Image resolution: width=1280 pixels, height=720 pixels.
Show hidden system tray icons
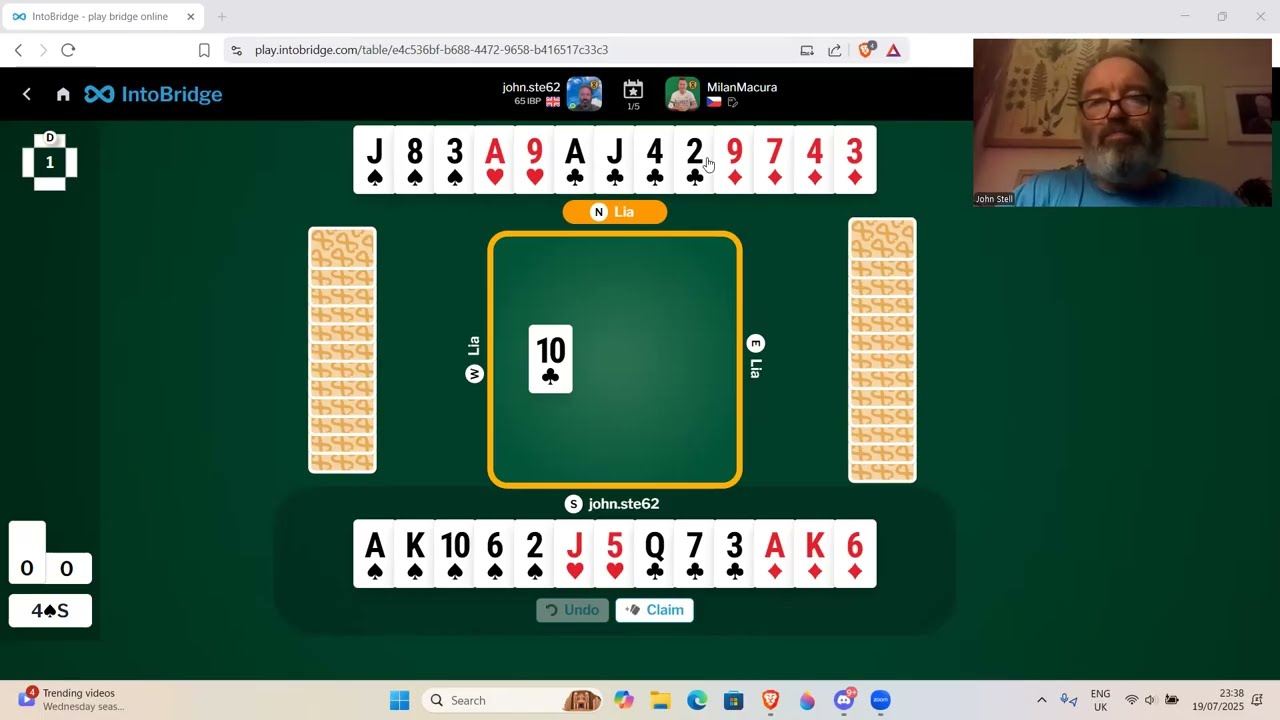point(1041,700)
